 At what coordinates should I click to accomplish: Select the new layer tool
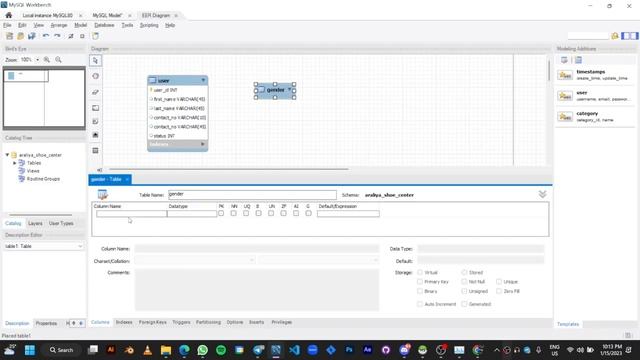pos(96,108)
